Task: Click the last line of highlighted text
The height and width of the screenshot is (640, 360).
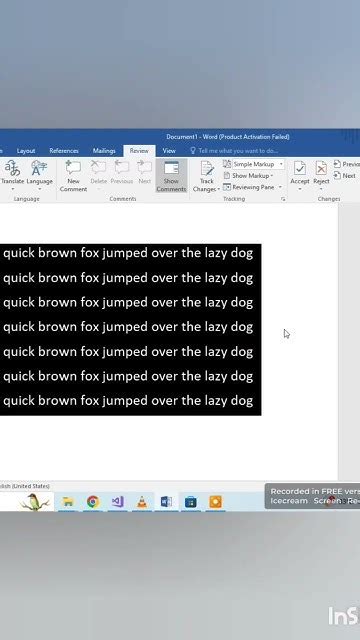Action: [x=128, y=401]
